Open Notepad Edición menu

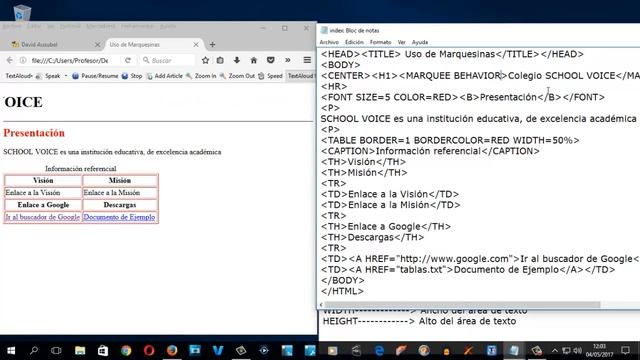(x=354, y=42)
